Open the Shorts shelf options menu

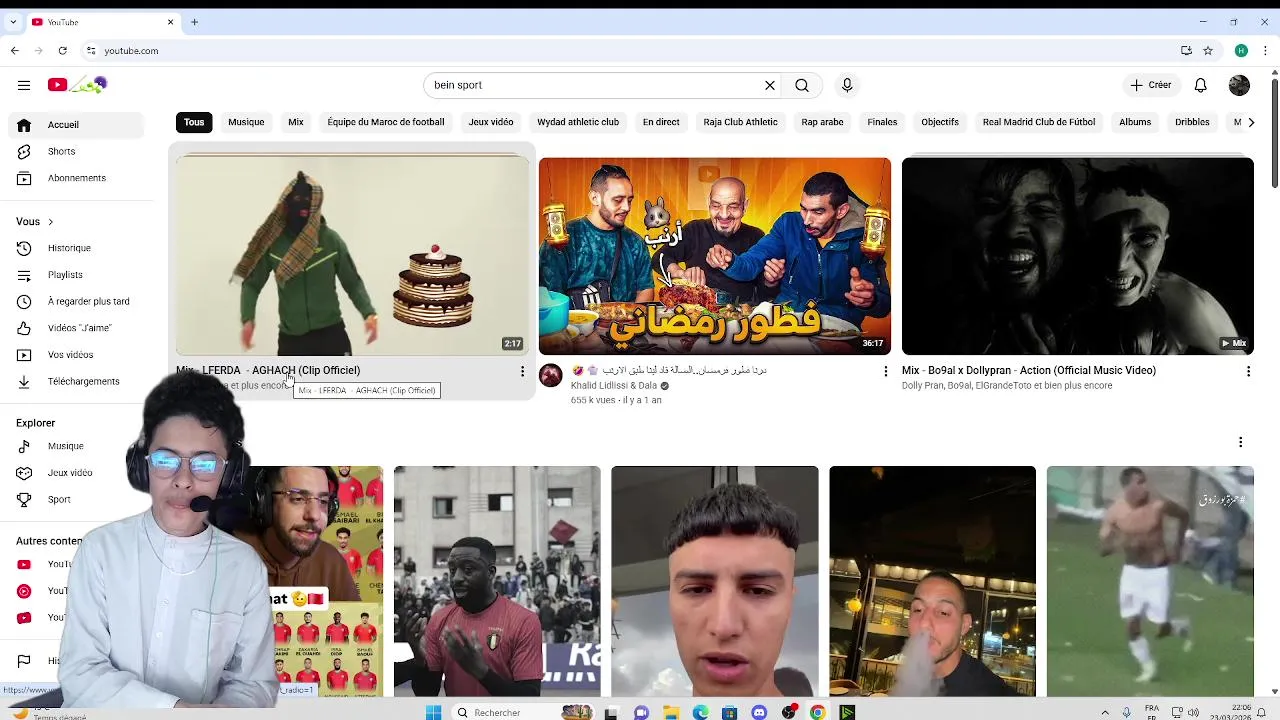(x=1240, y=442)
